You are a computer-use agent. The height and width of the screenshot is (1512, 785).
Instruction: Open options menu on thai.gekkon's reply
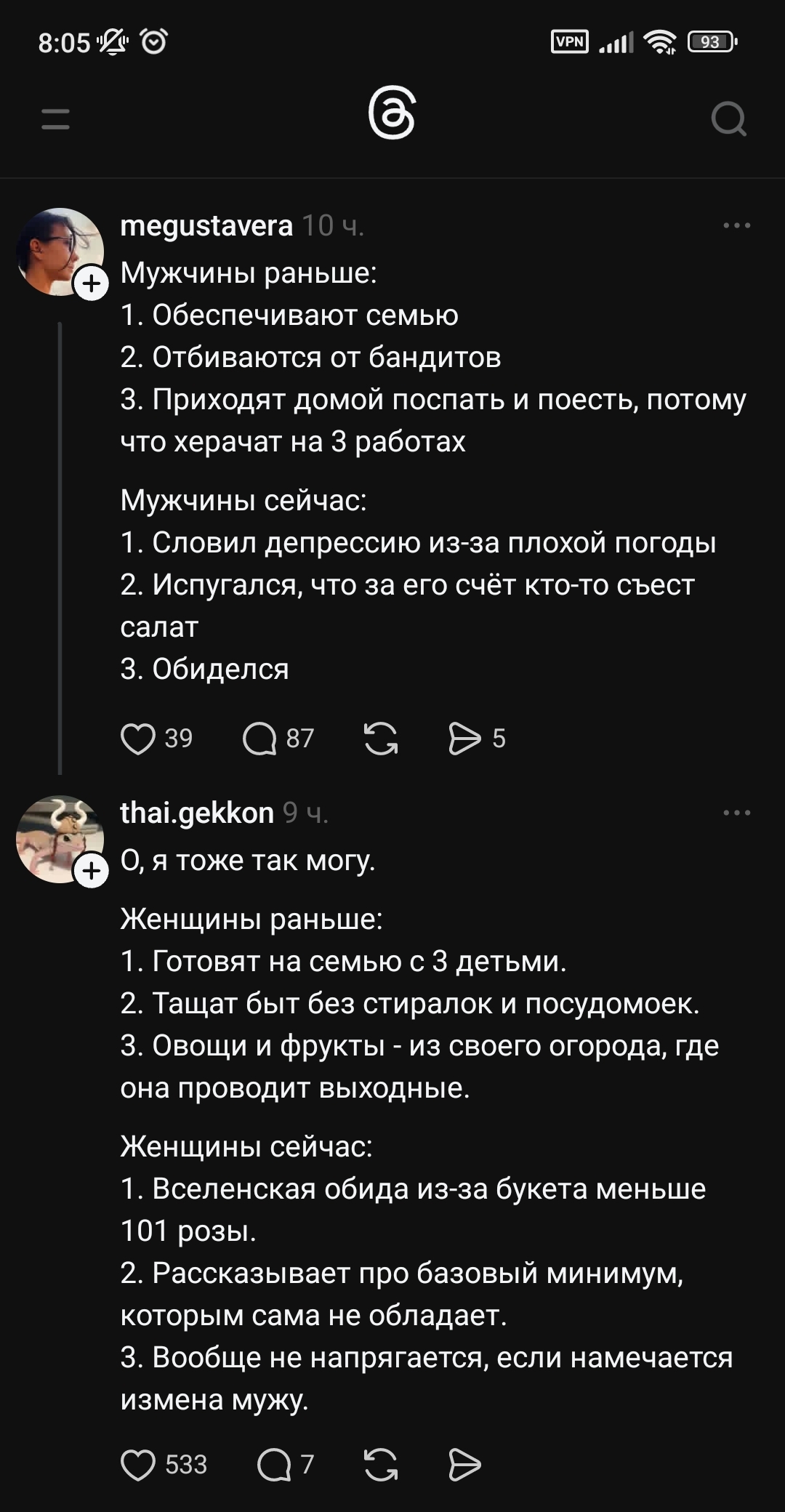736,813
